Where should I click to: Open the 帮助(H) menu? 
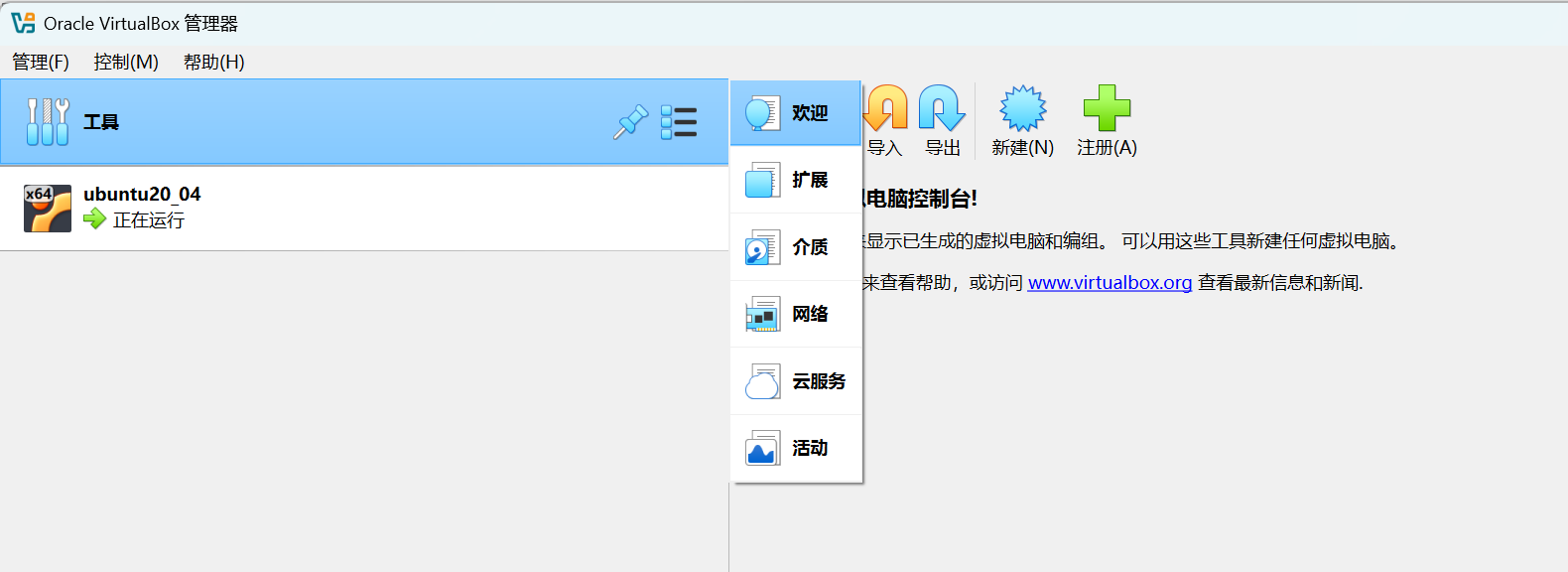214,62
